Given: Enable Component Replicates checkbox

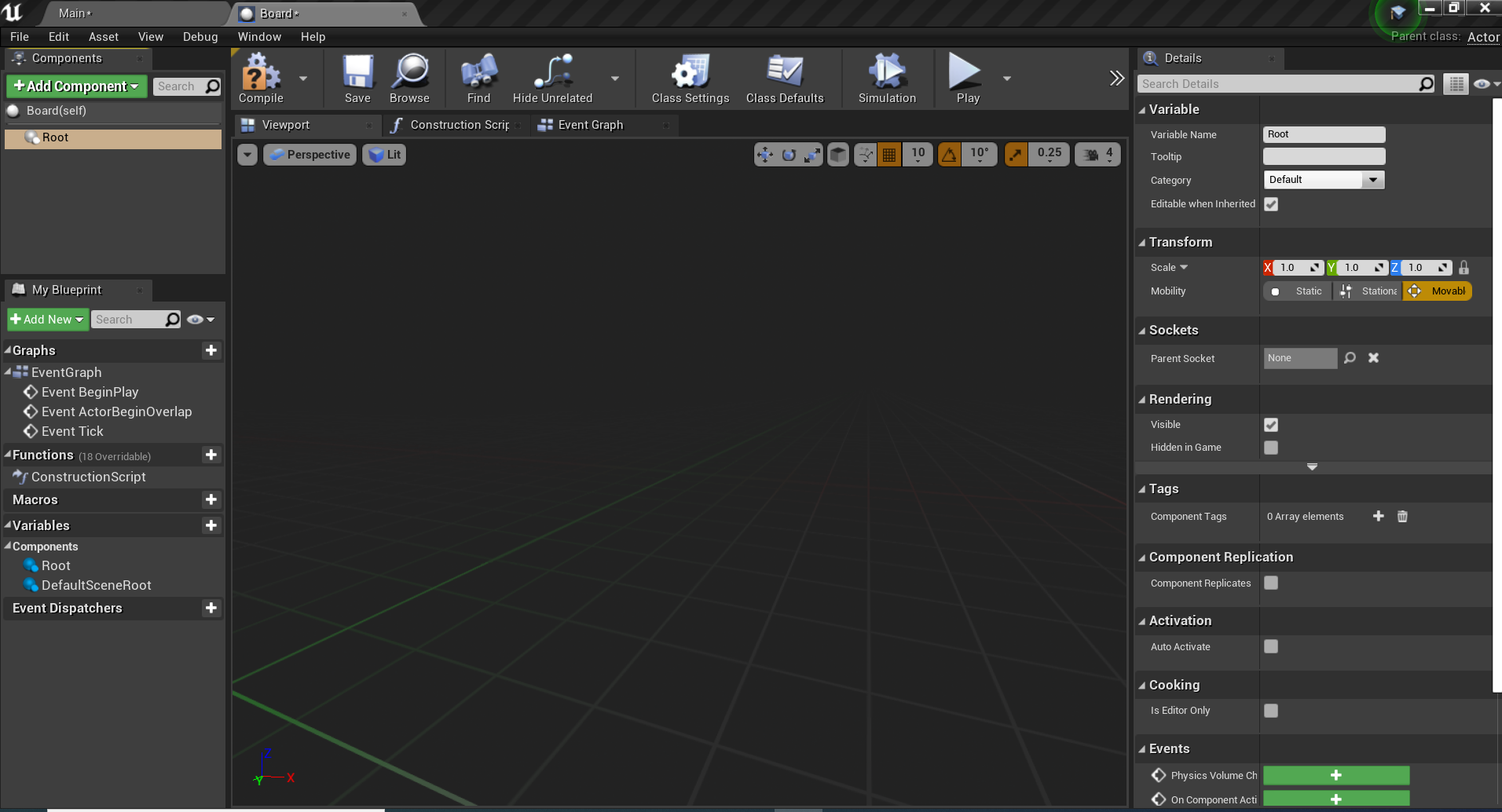Looking at the screenshot, I should [x=1271, y=583].
